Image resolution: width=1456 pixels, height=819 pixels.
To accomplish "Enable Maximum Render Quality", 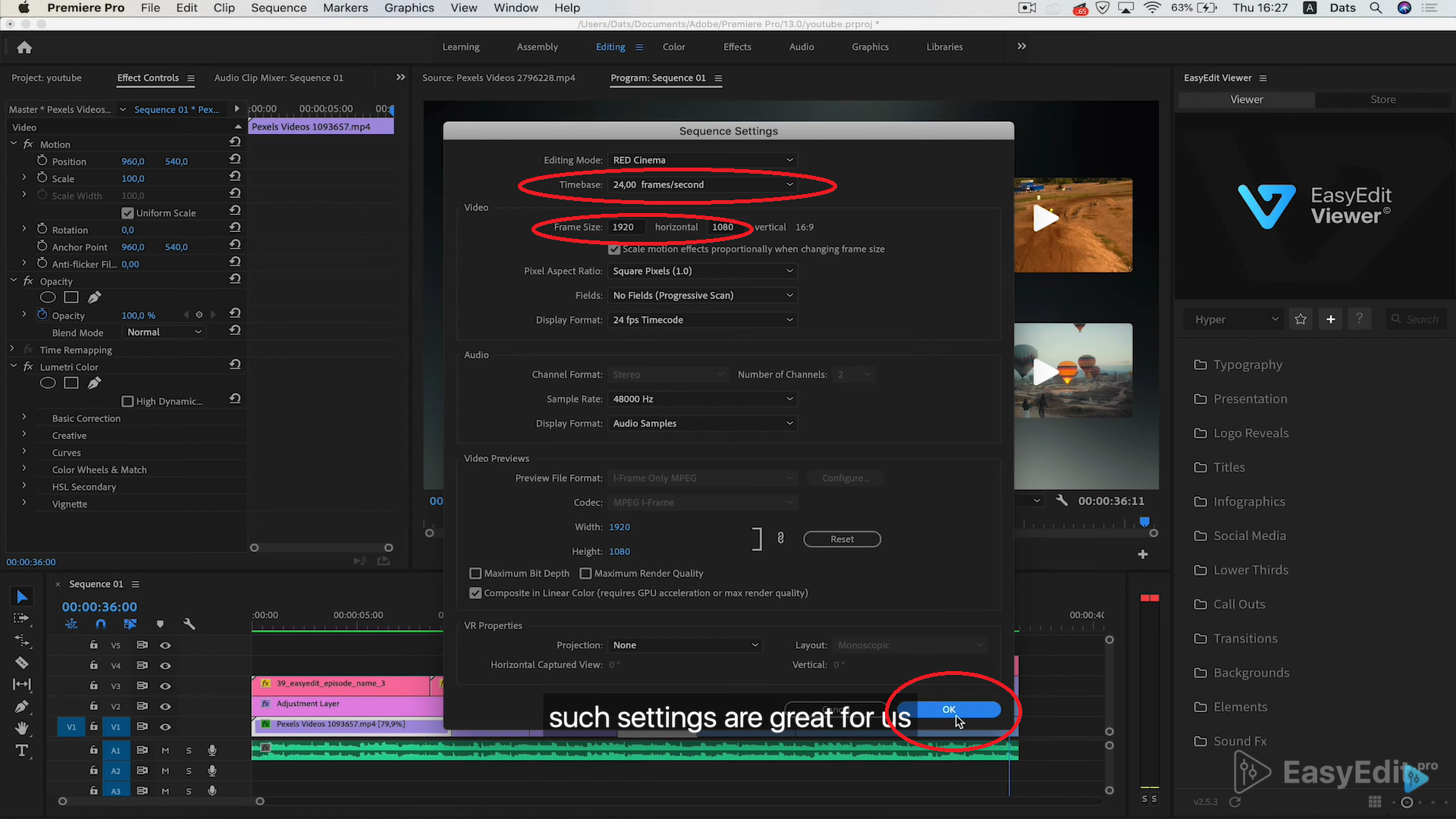I will (x=585, y=573).
